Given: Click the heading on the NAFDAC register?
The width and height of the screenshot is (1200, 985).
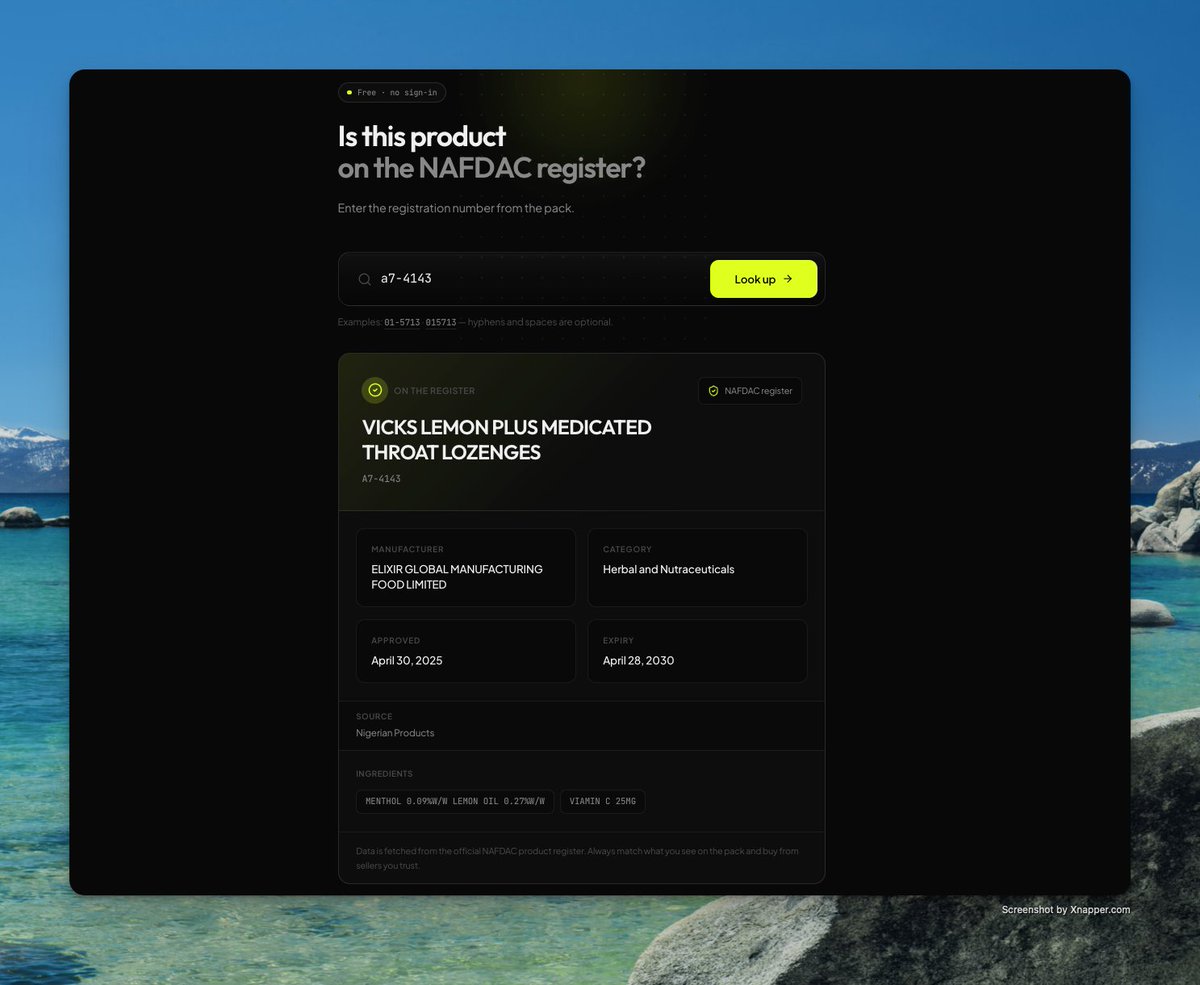Looking at the screenshot, I should pos(491,168).
